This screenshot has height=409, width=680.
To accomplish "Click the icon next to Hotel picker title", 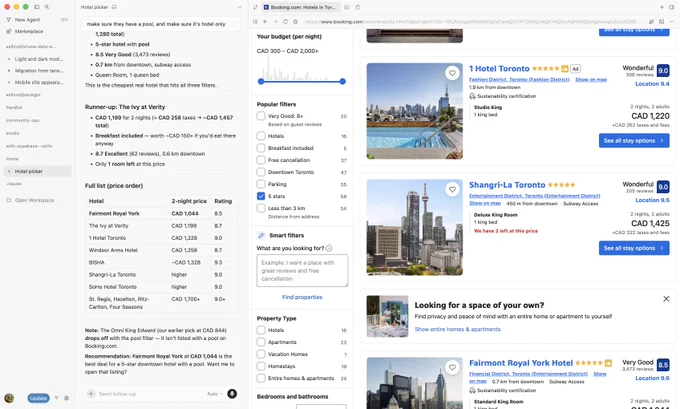I will (x=114, y=7).
